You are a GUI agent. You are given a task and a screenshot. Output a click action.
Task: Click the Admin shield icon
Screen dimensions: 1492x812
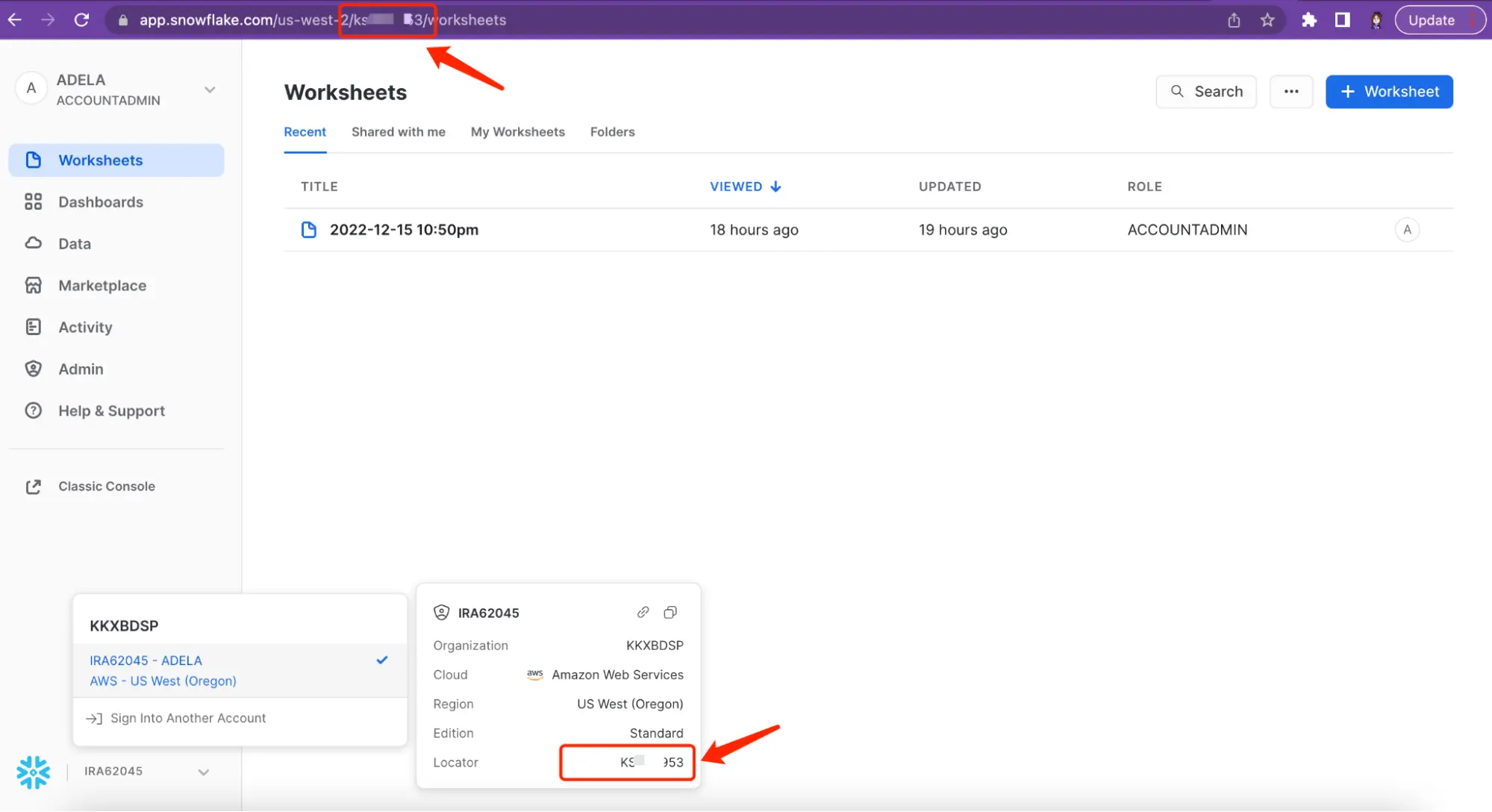[x=34, y=369]
